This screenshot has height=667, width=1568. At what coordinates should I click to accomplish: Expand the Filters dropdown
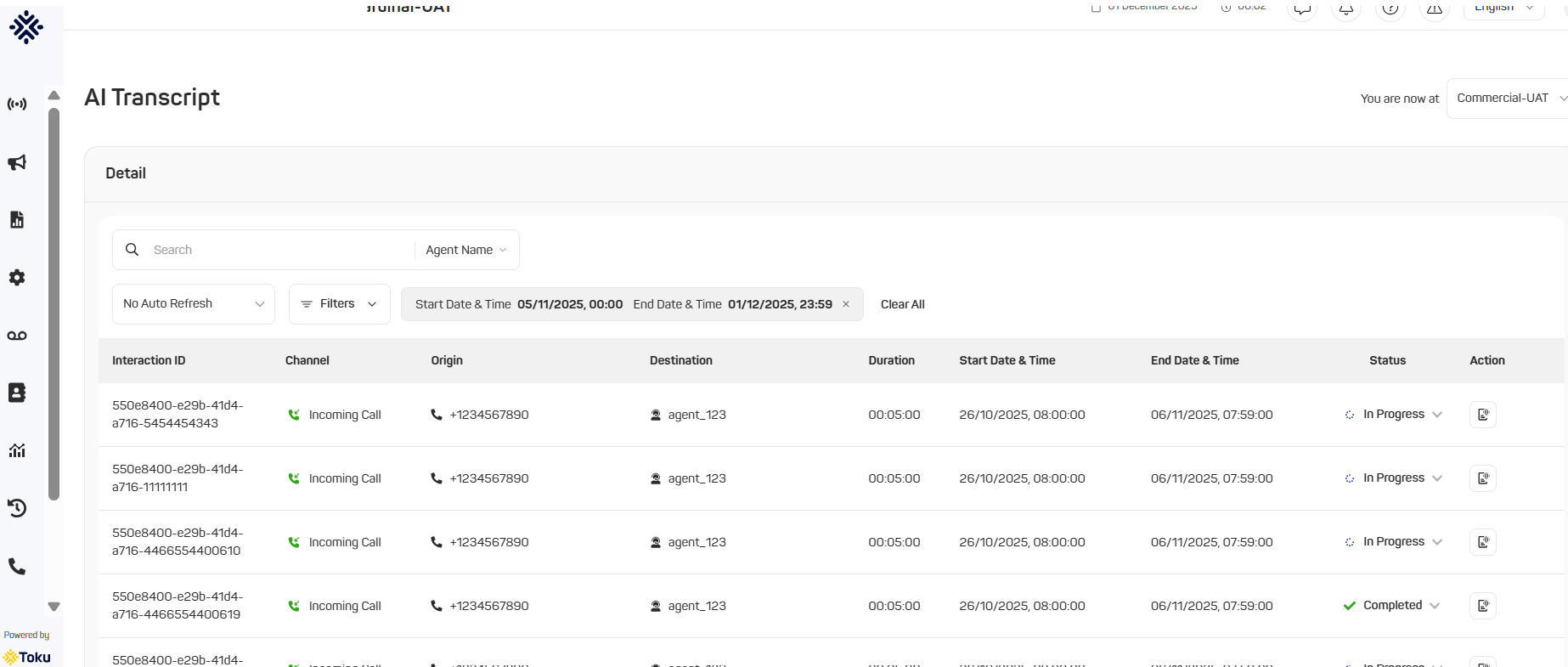coord(339,304)
